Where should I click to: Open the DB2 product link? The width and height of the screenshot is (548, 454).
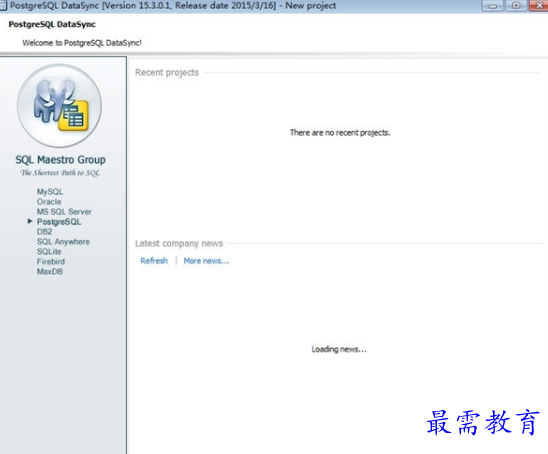pos(44,231)
